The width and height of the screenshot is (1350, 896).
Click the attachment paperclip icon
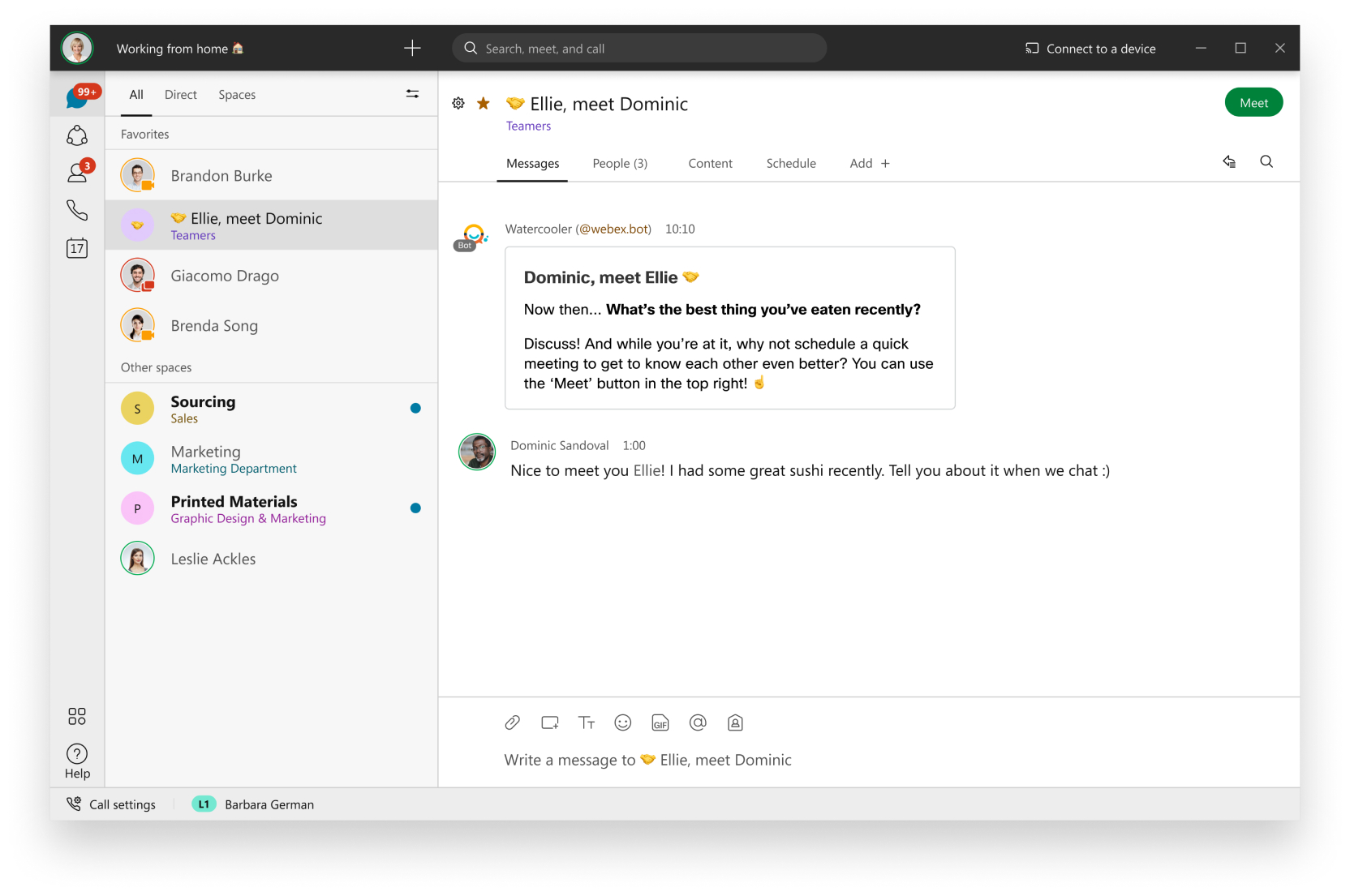coord(512,722)
